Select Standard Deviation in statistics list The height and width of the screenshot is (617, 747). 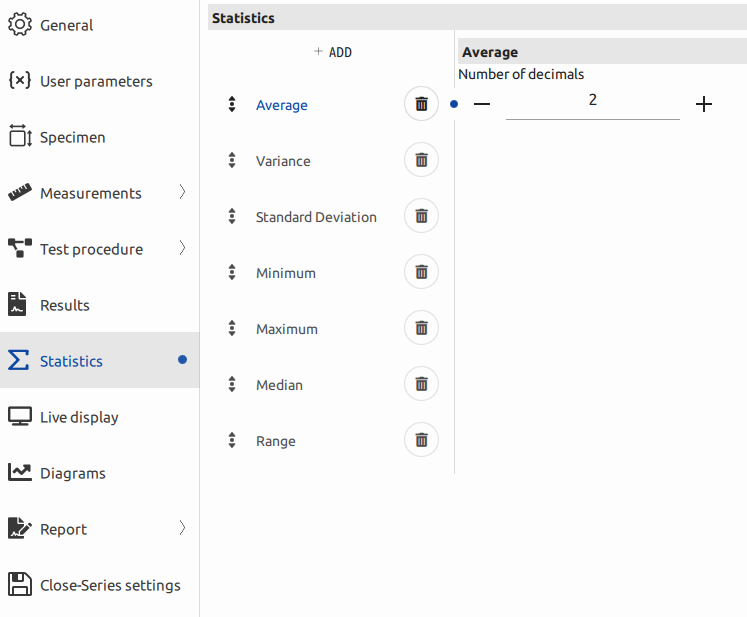[316, 217]
